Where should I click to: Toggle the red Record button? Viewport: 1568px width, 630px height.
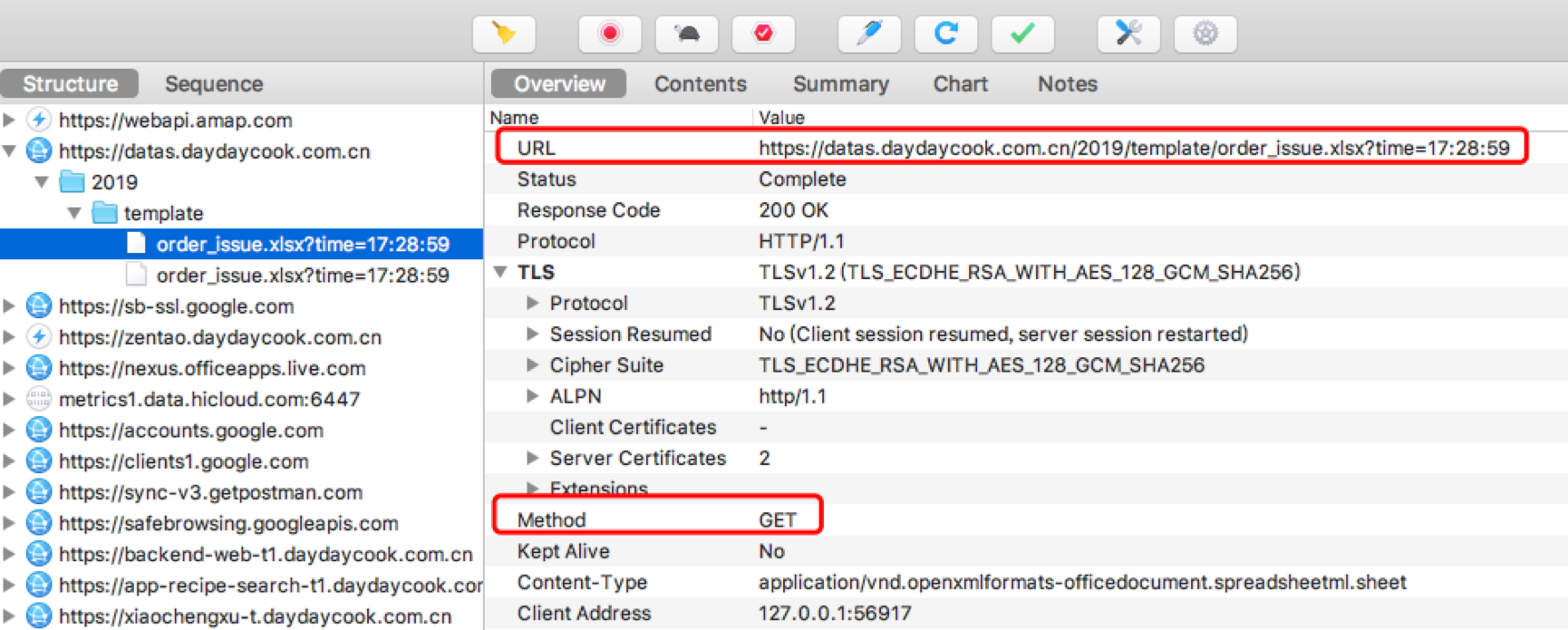click(610, 34)
